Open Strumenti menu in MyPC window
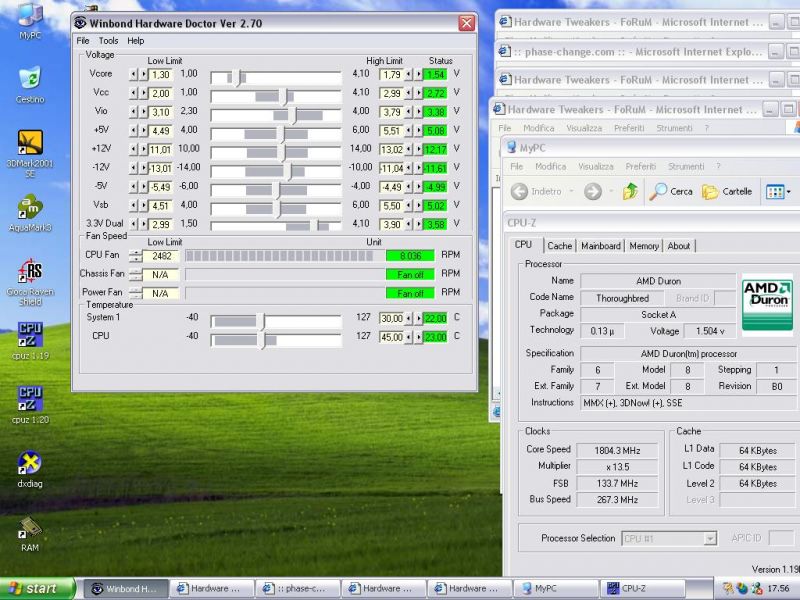This screenshot has width=800, height=600. pos(686,166)
